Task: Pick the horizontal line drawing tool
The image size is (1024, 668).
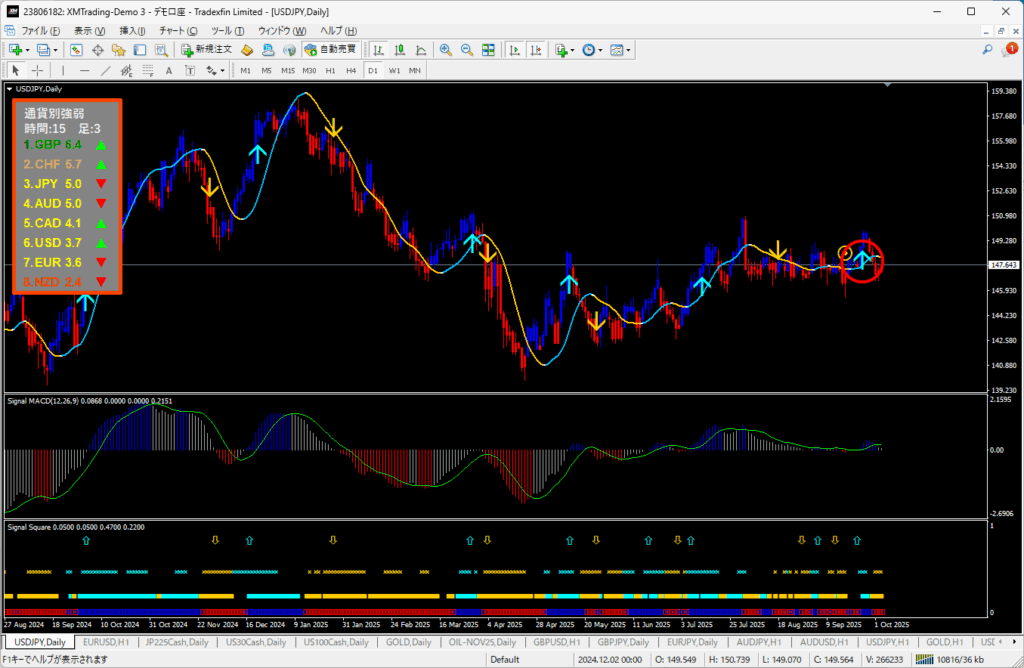Action: [84, 70]
